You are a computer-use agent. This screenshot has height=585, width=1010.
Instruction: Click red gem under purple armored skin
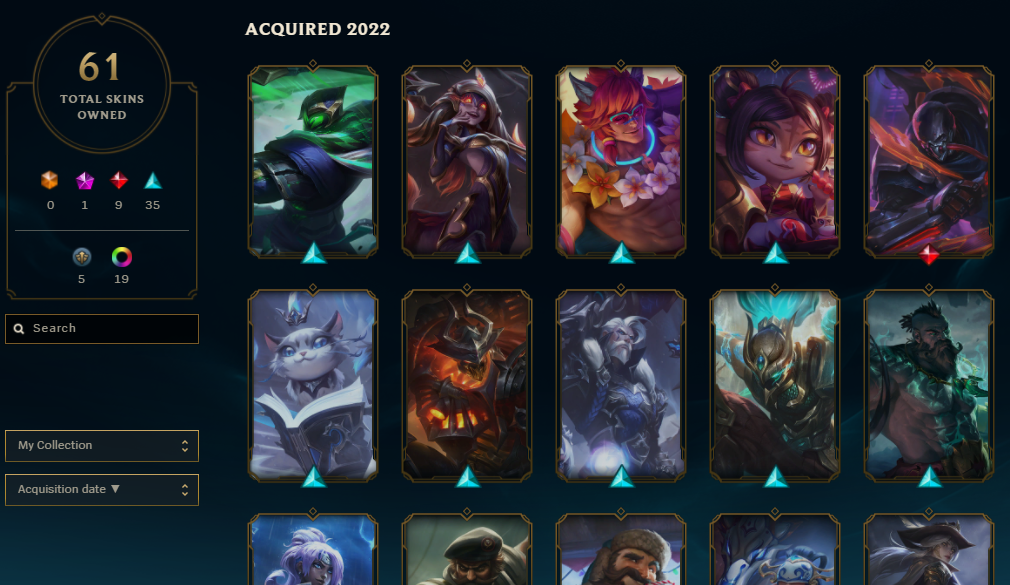928,255
